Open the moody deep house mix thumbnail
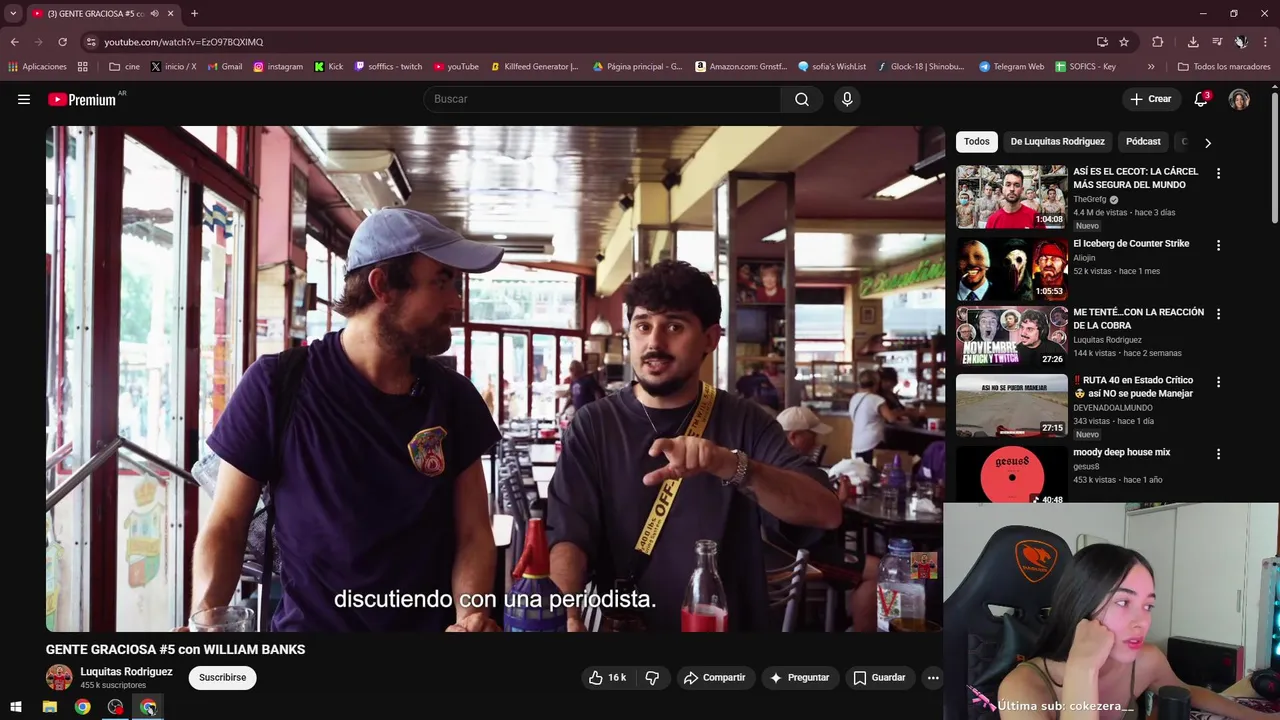1280x720 pixels. pos(1012,474)
